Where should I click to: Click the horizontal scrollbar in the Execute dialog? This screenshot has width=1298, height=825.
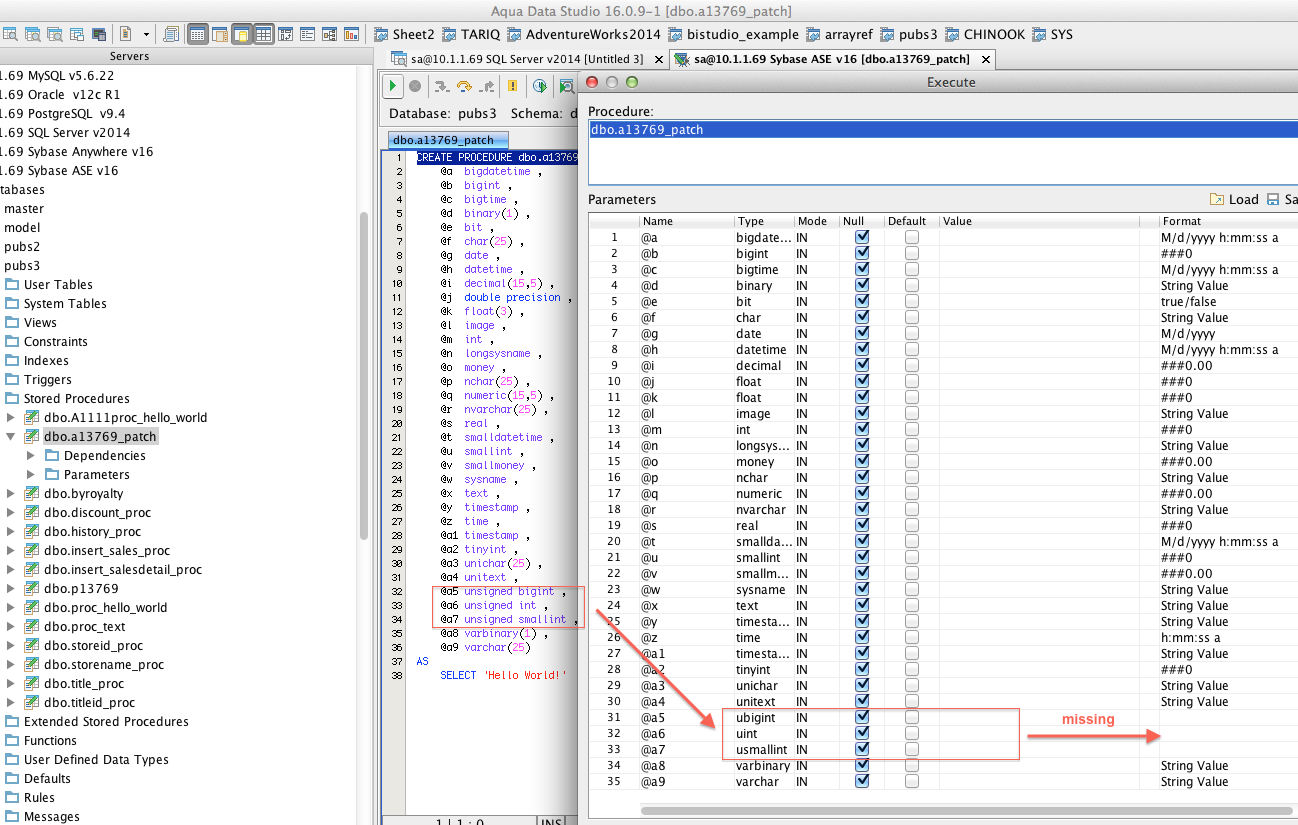[x=965, y=809]
